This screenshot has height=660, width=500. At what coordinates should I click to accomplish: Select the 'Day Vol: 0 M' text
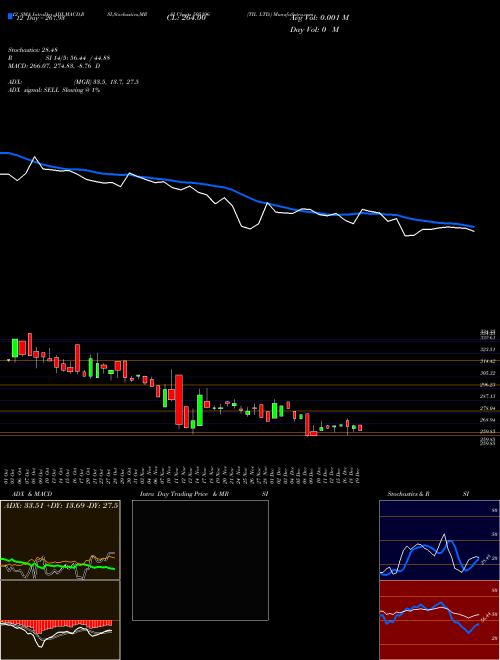314,30
